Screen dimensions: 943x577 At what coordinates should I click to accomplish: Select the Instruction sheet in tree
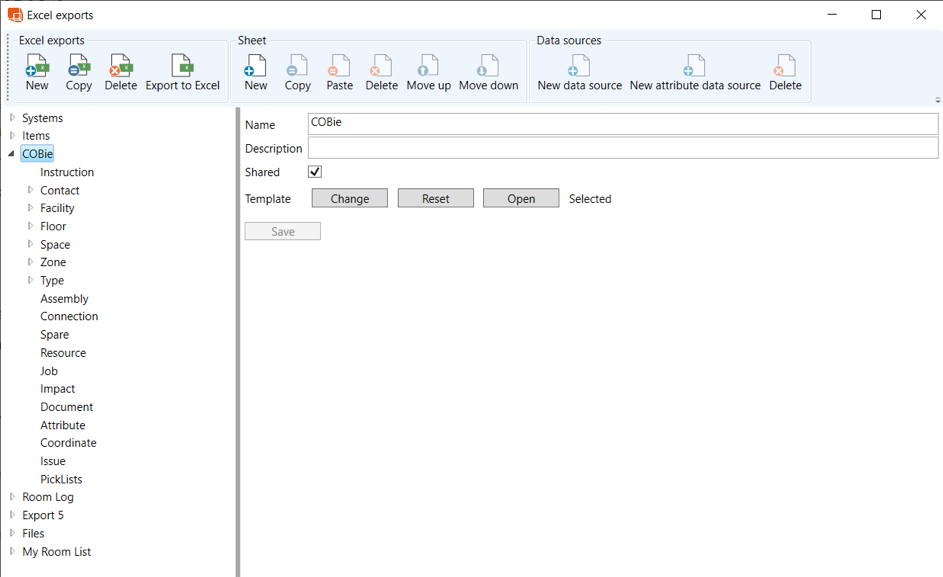tap(67, 172)
